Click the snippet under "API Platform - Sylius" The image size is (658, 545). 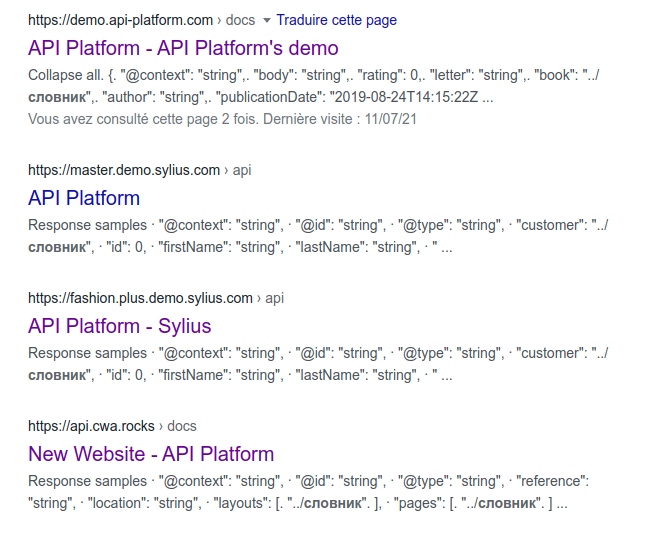point(318,364)
